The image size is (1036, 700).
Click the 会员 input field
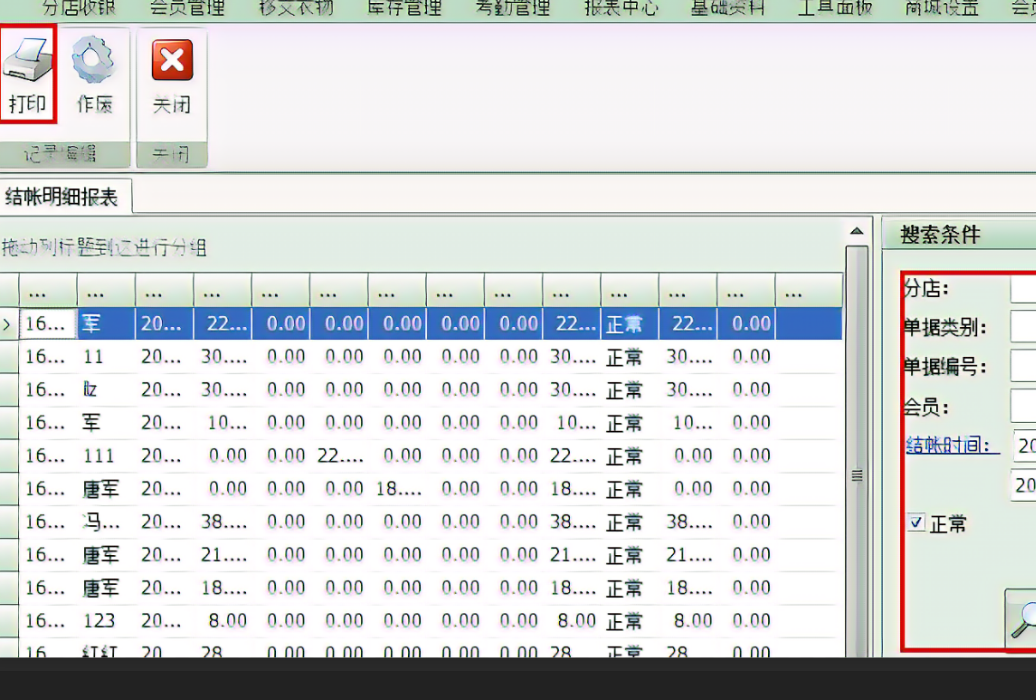(1022, 406)
